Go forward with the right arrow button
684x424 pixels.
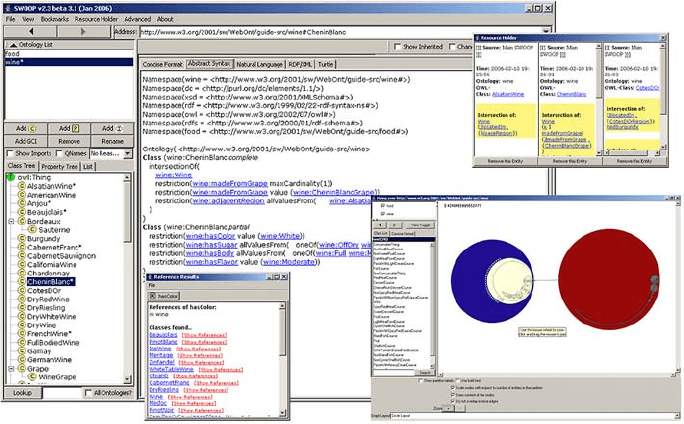pyautogui.click(x=83, y=31)
